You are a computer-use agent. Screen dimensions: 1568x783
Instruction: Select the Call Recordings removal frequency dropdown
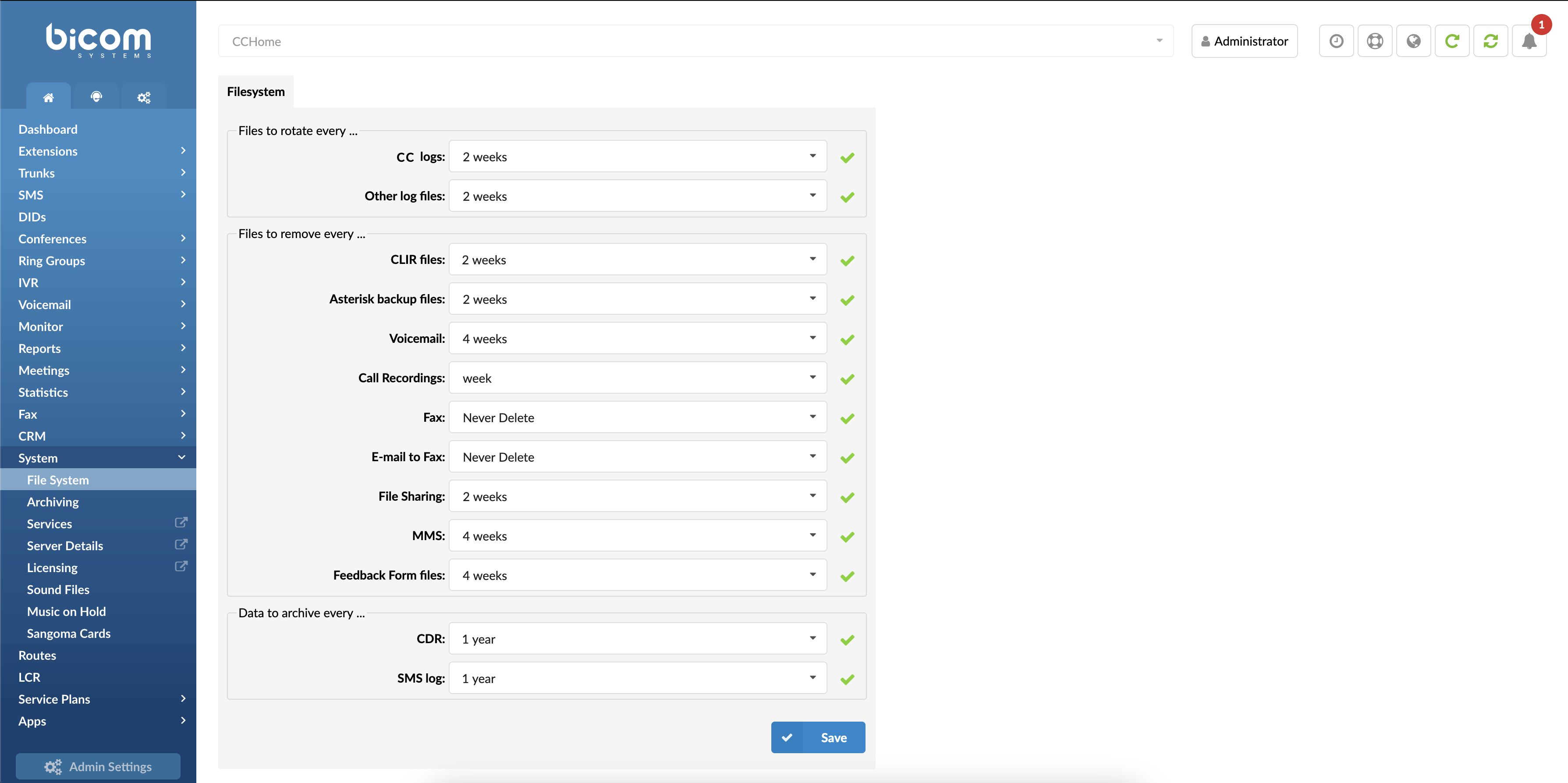click(638, 378)
